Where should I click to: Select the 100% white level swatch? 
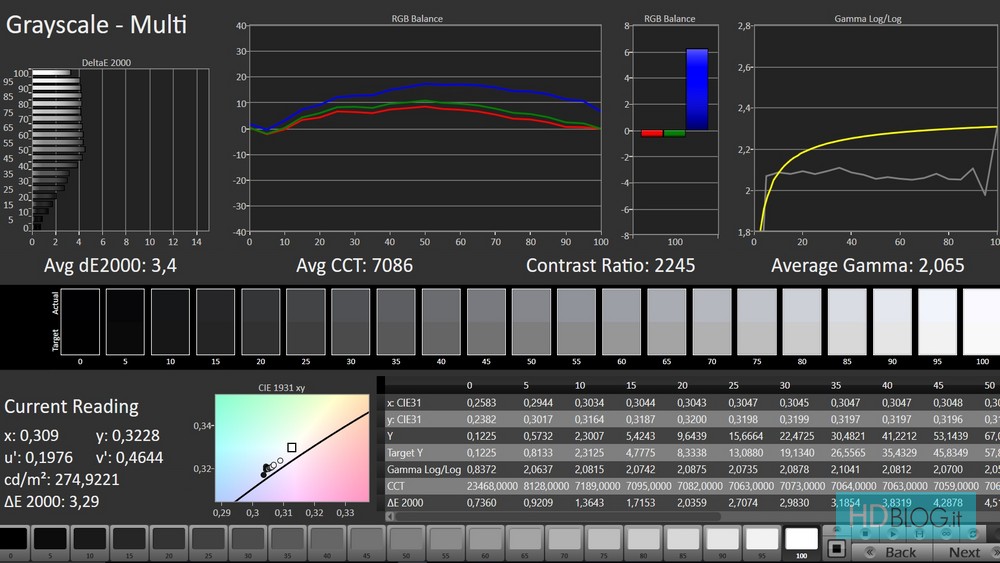pyautogui.click(x=802, y=538)
